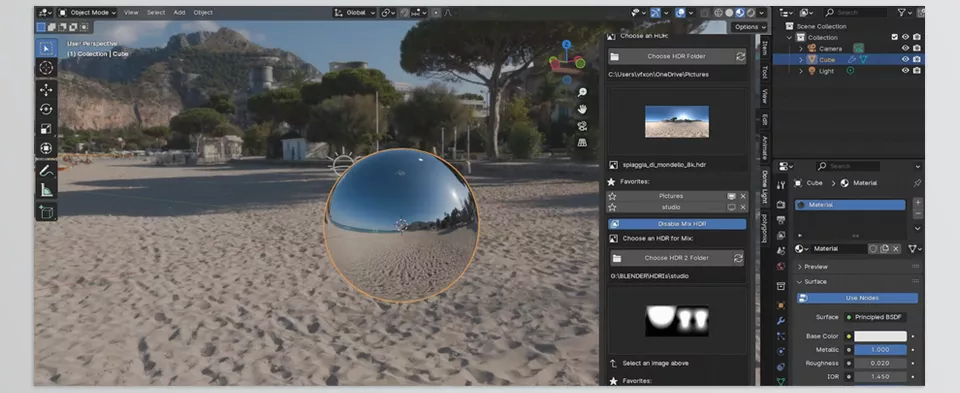Uncheck the Collection exclude checkbox

coord(894,37)
